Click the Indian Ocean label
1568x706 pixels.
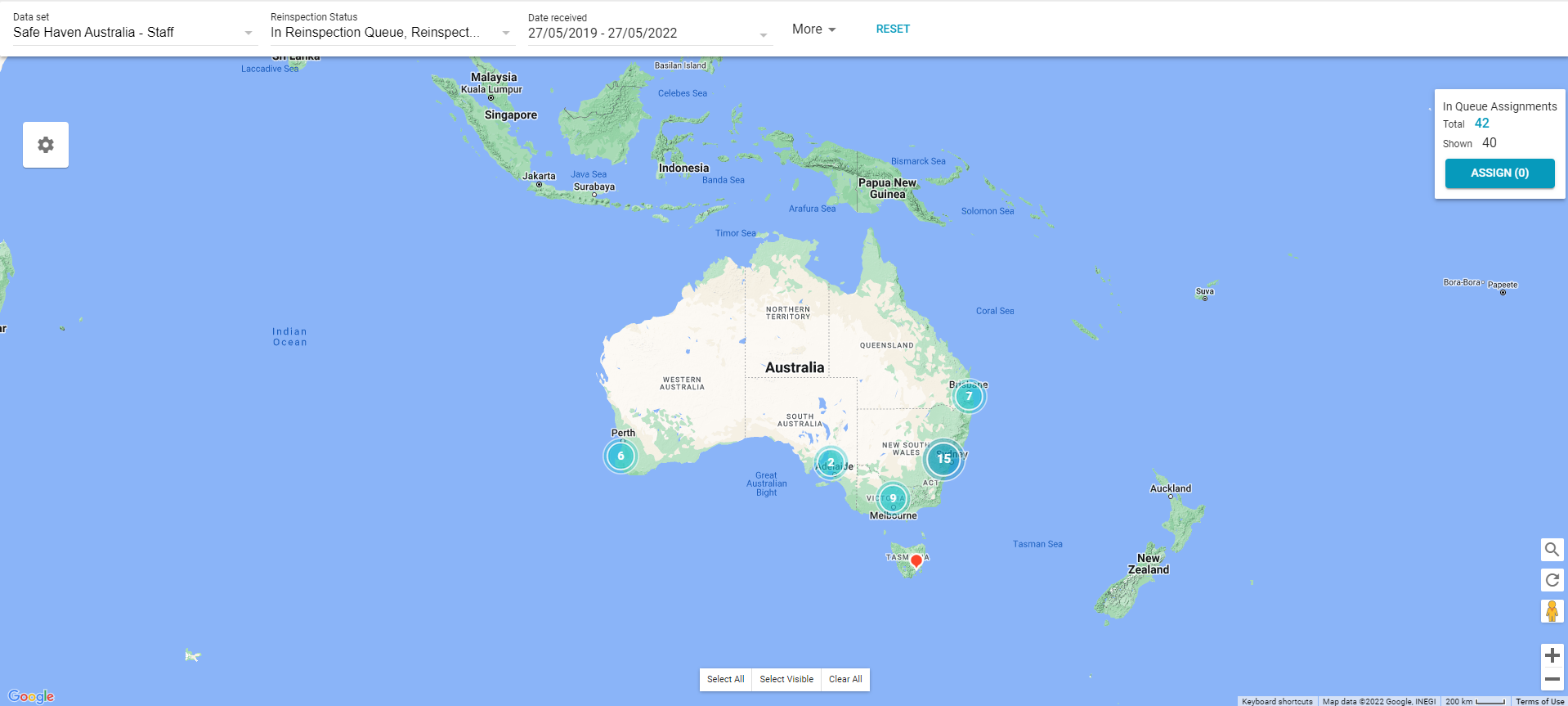pos(290,337)
